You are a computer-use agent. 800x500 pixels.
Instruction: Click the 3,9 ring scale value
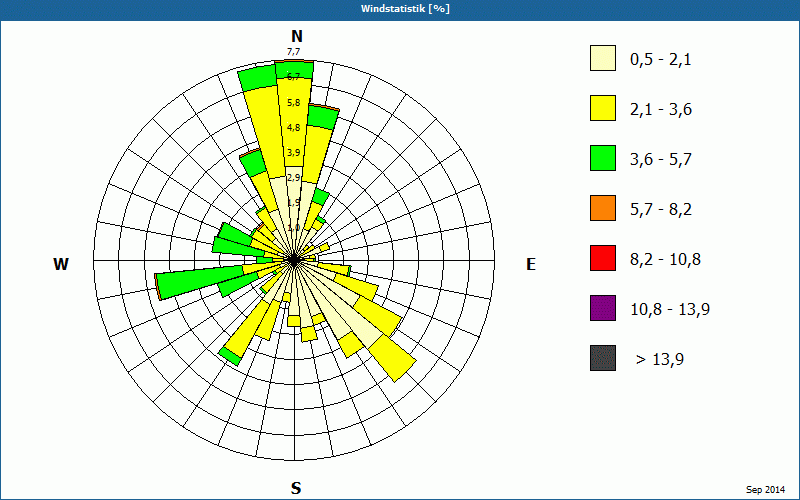tap(293, 153)
